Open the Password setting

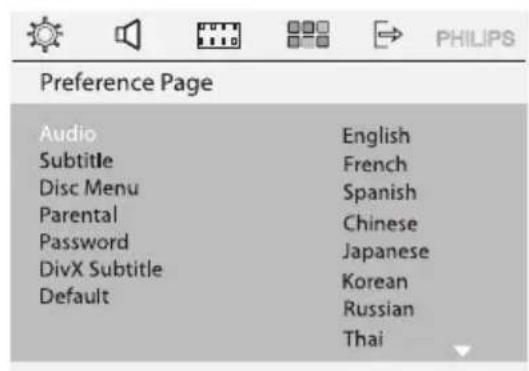click(x=84, y=242)
